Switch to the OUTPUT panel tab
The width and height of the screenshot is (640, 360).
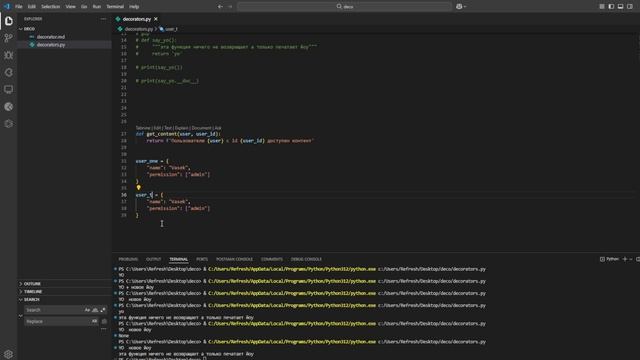point(153,259)
